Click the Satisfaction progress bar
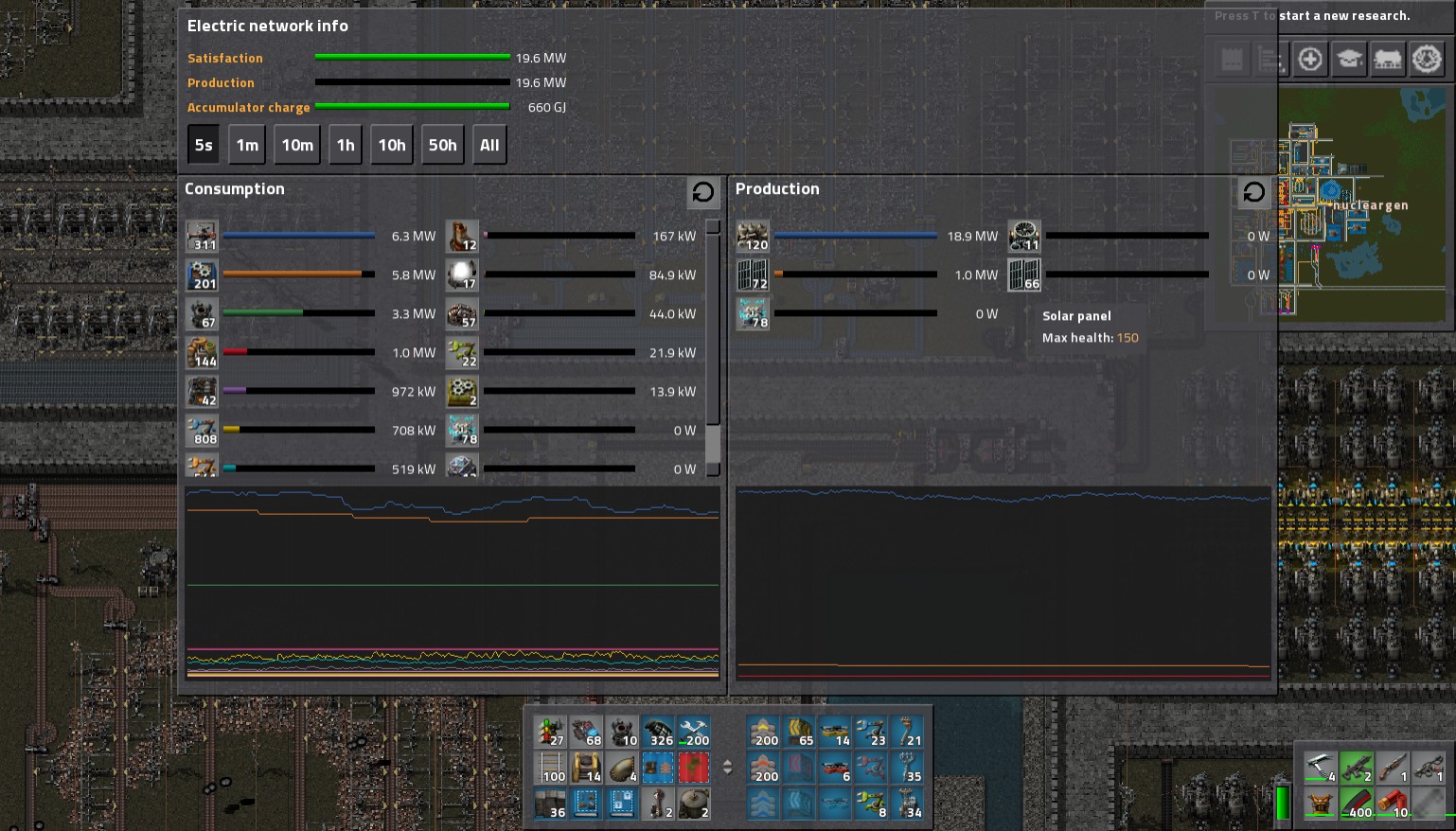 [412, 58]
